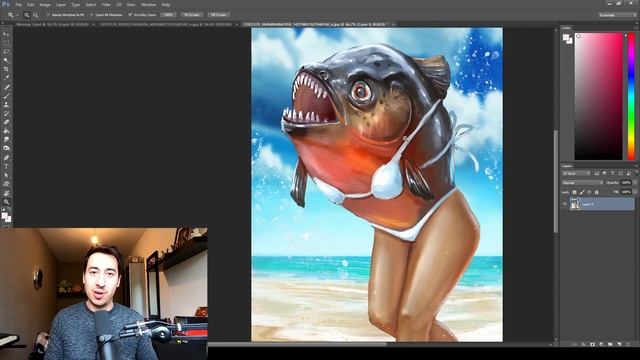Open the Layers panel flyout menu
The height and width of the screenshot is (360, 640).
coord(636,166)
